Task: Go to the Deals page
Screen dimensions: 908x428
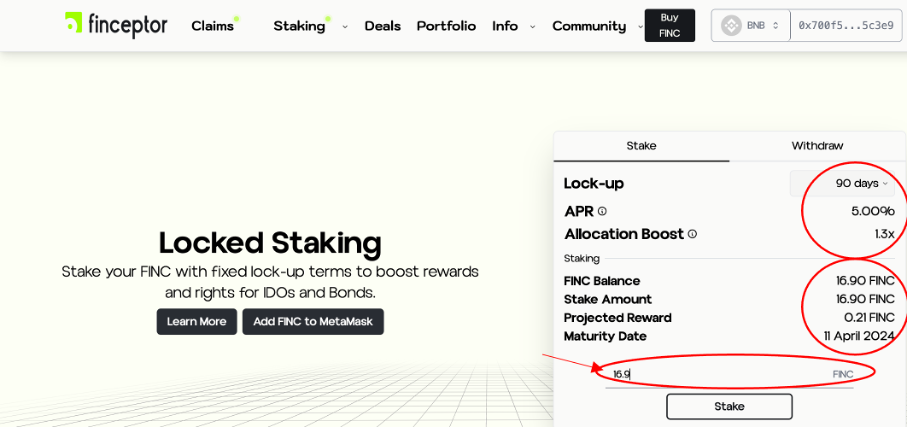Action: (x=382, y=26)
